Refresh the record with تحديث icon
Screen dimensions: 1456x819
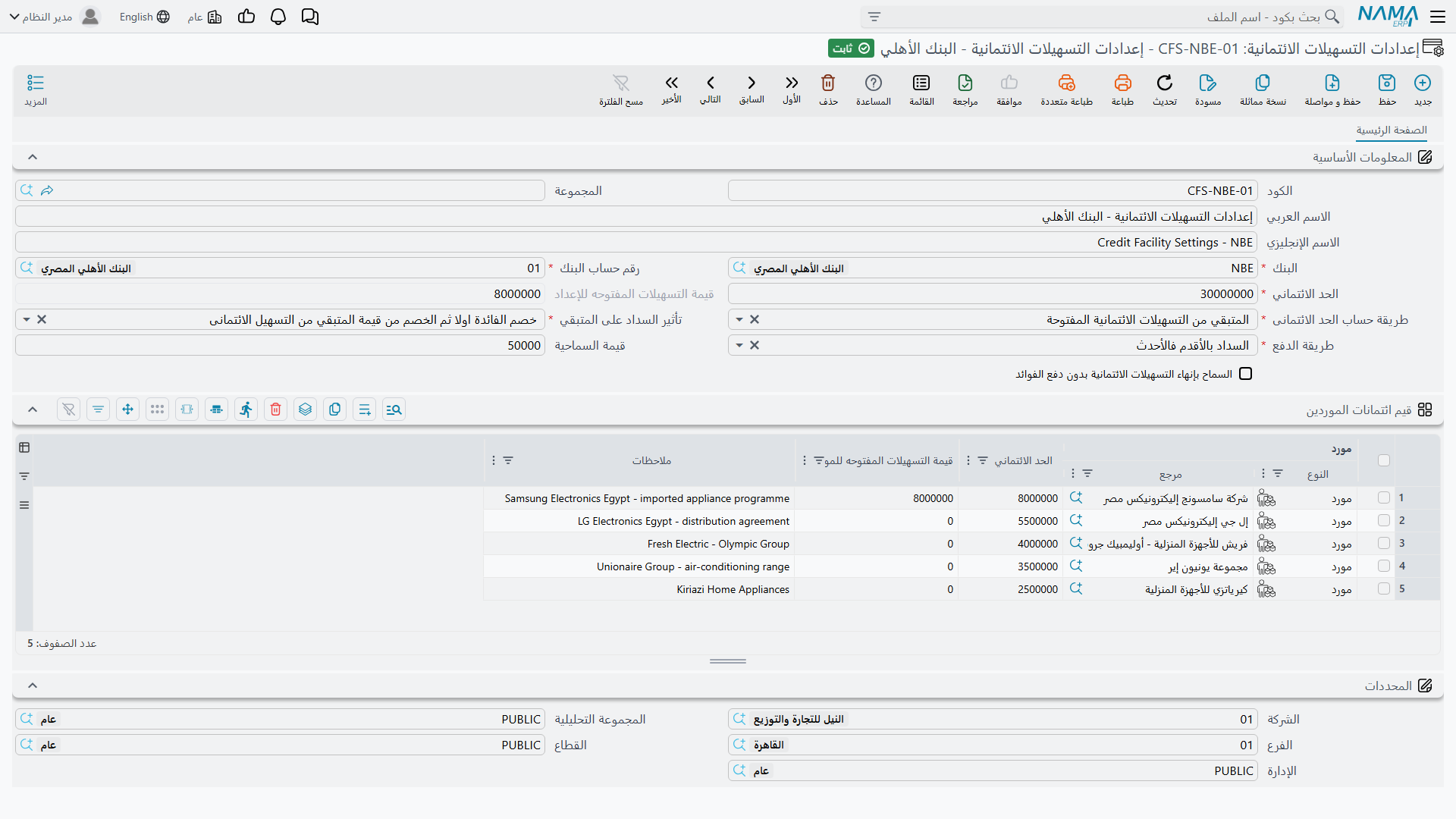1165,89
